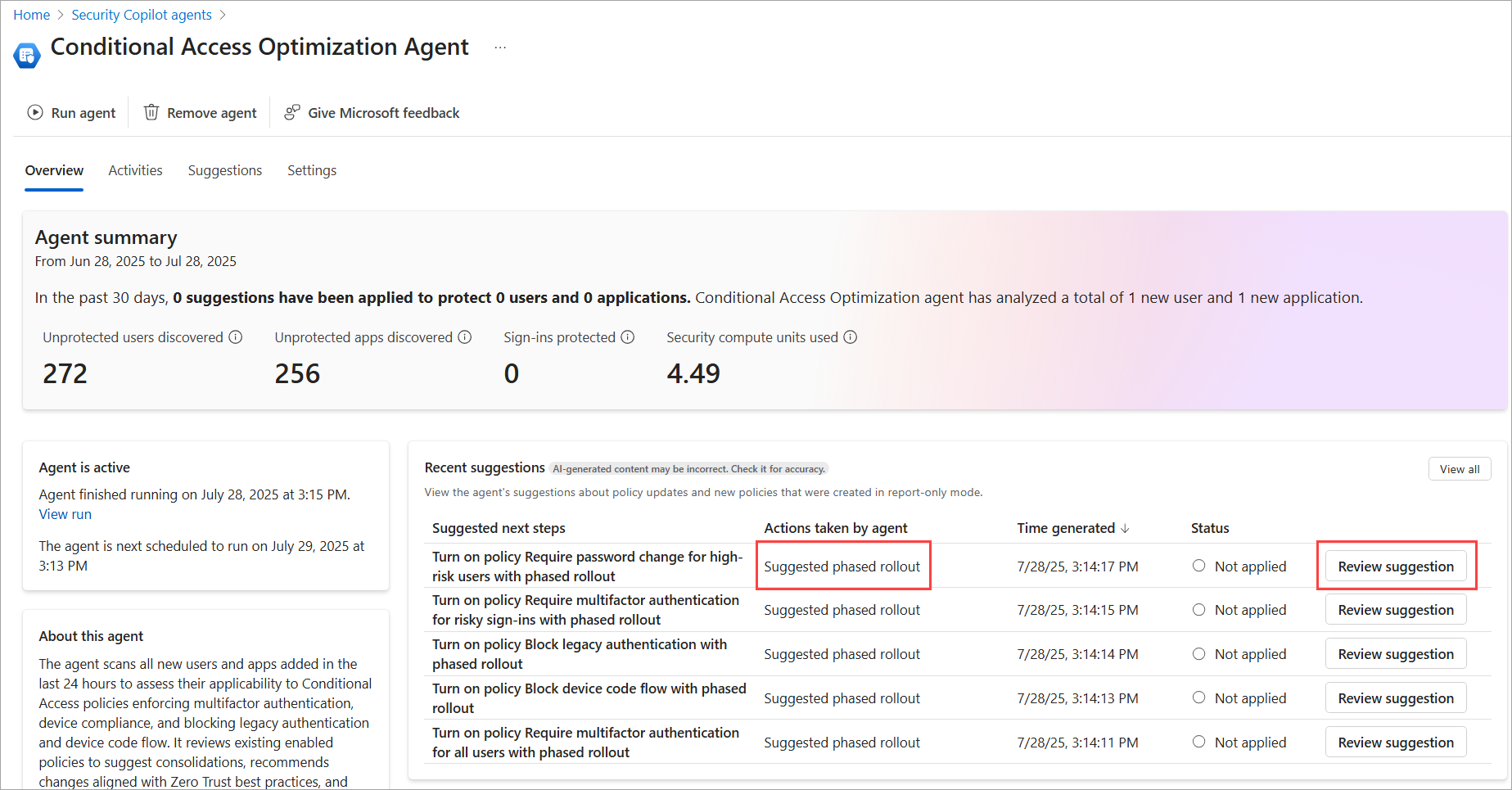This screenshot has width=1512, height=790.
Task: Select 'Require multifactor authentication for all users' text
Action: pos(585,743)
